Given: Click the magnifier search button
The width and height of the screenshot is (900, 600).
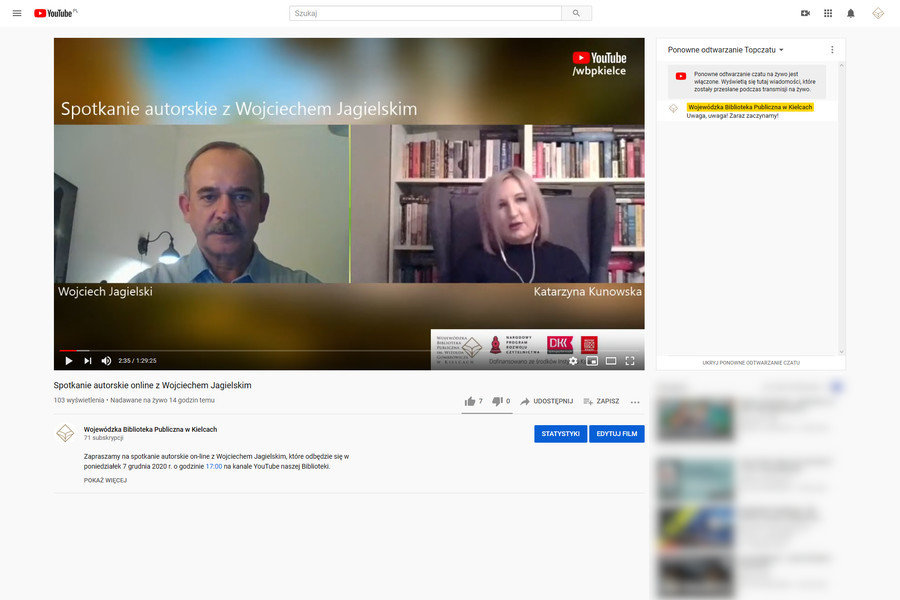Looking at the screenshot, I should tap(576, 13).
